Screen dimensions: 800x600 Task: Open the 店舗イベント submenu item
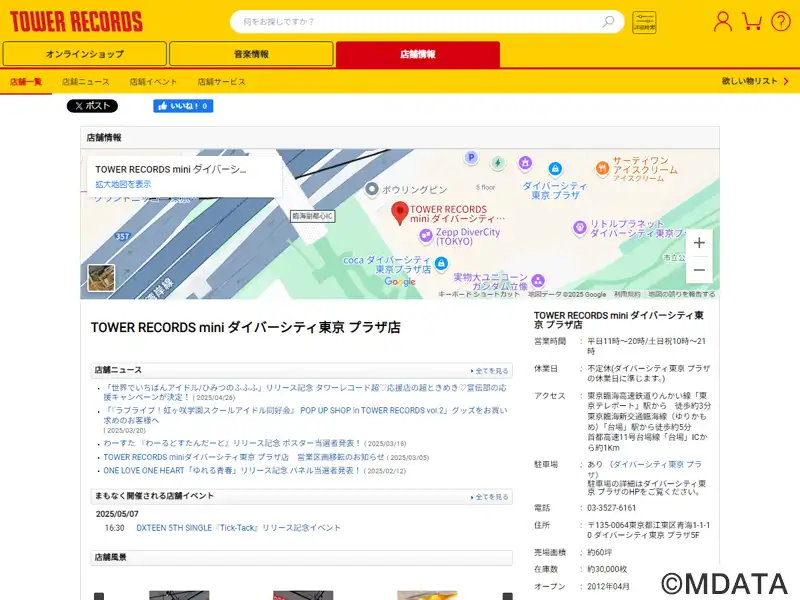(154, 82)
